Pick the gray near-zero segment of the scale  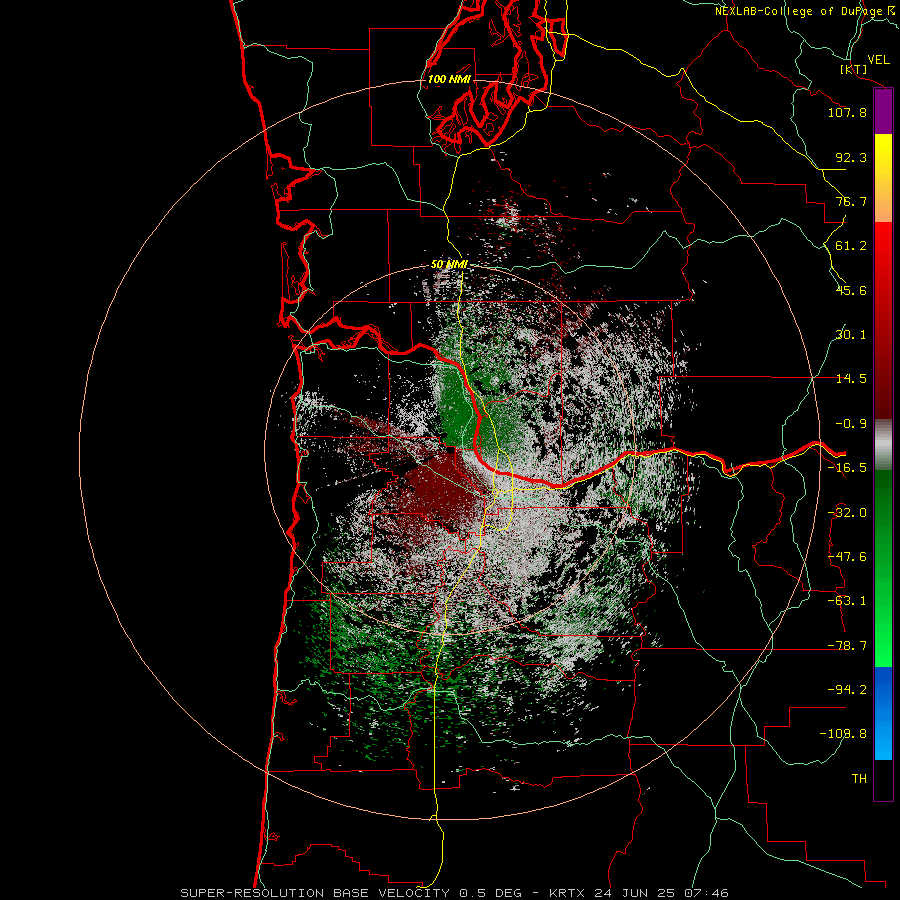coord(883,445)
